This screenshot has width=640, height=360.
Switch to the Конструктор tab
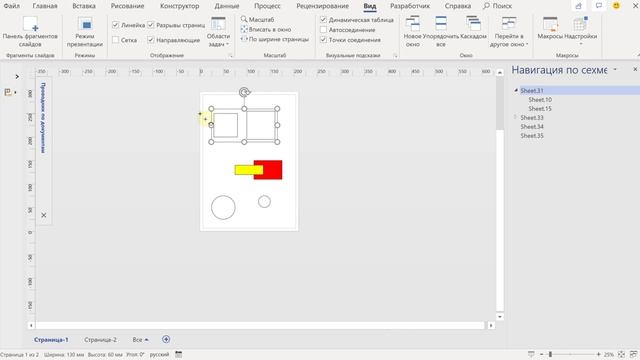click(x=180, y=6)
